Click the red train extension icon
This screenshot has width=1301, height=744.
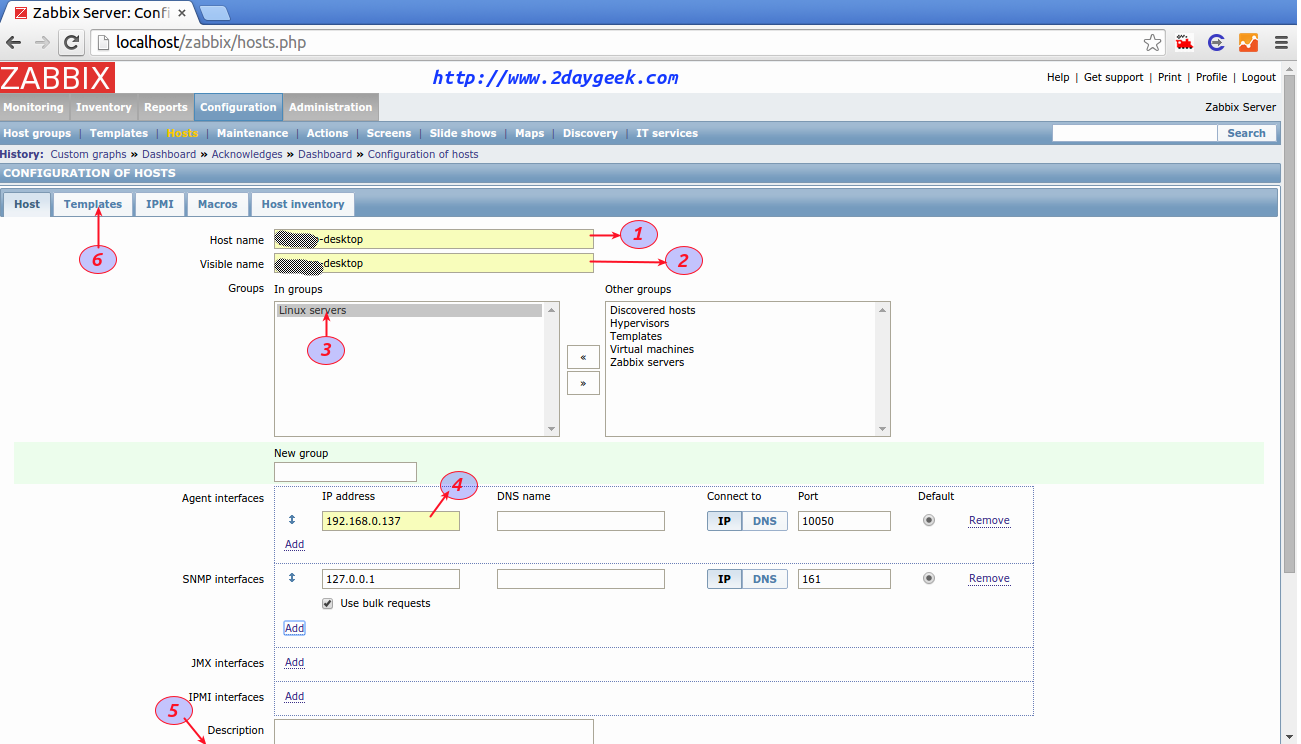(x=1185, y=43)
